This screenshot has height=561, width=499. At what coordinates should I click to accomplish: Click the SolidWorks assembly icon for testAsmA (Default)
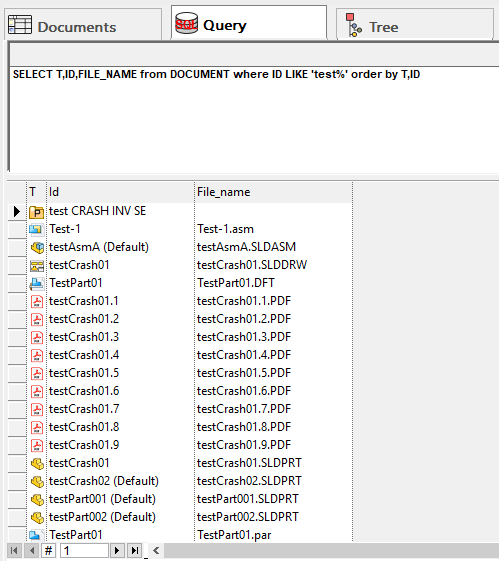(37, 247)
